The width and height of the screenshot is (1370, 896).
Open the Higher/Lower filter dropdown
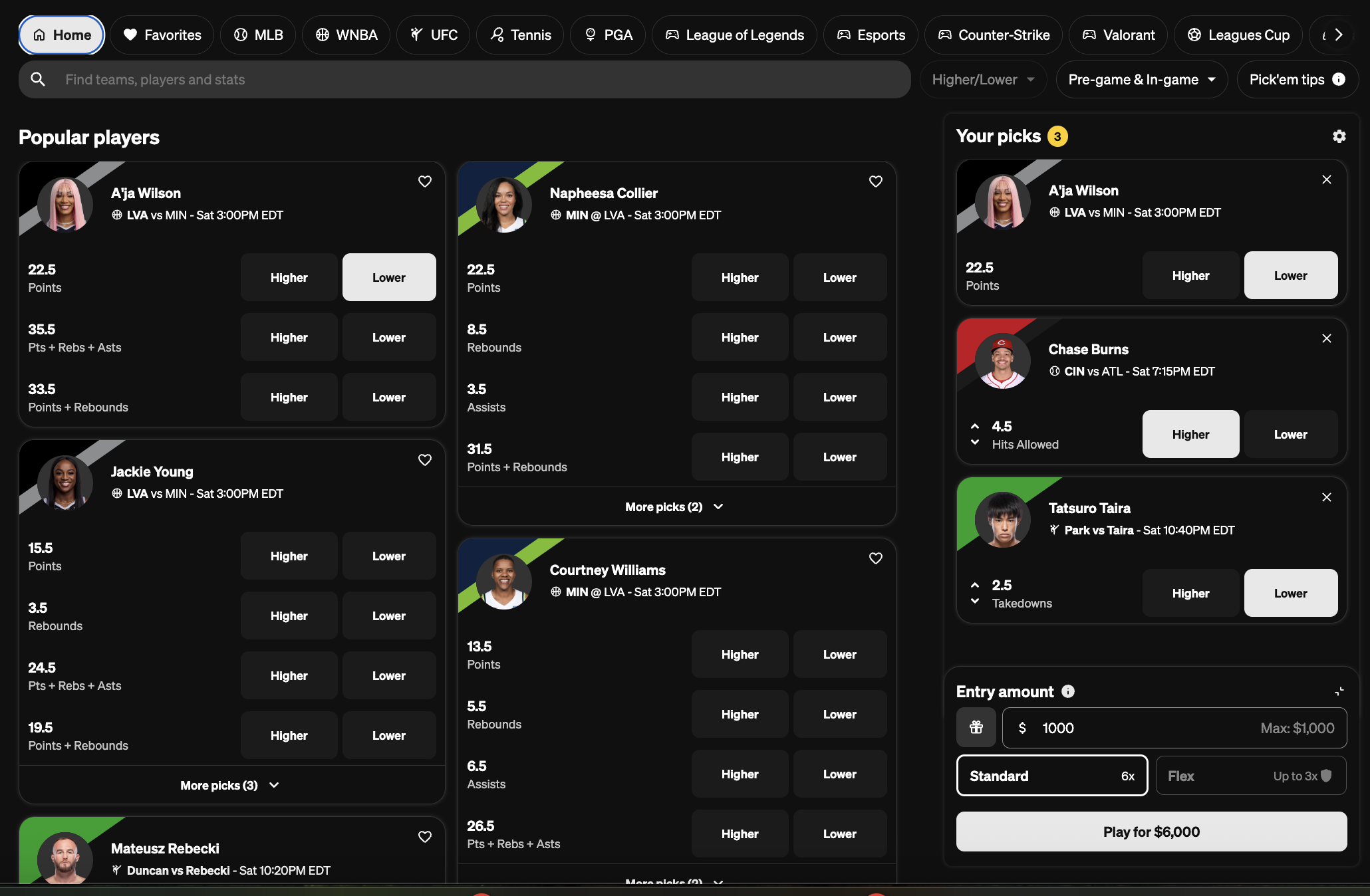pyautogui.click(x=983, y=80)
